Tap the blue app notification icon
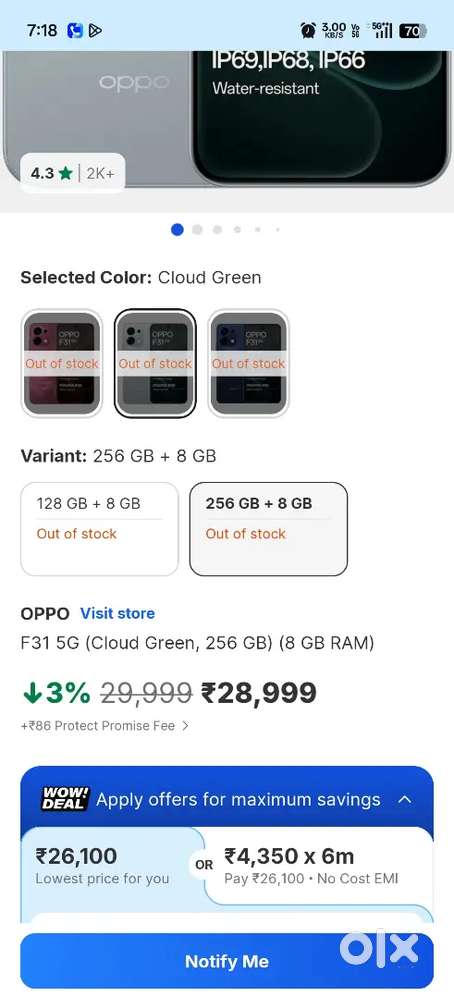The height and width of the screenshot is (999, 454). pos(75,30)
